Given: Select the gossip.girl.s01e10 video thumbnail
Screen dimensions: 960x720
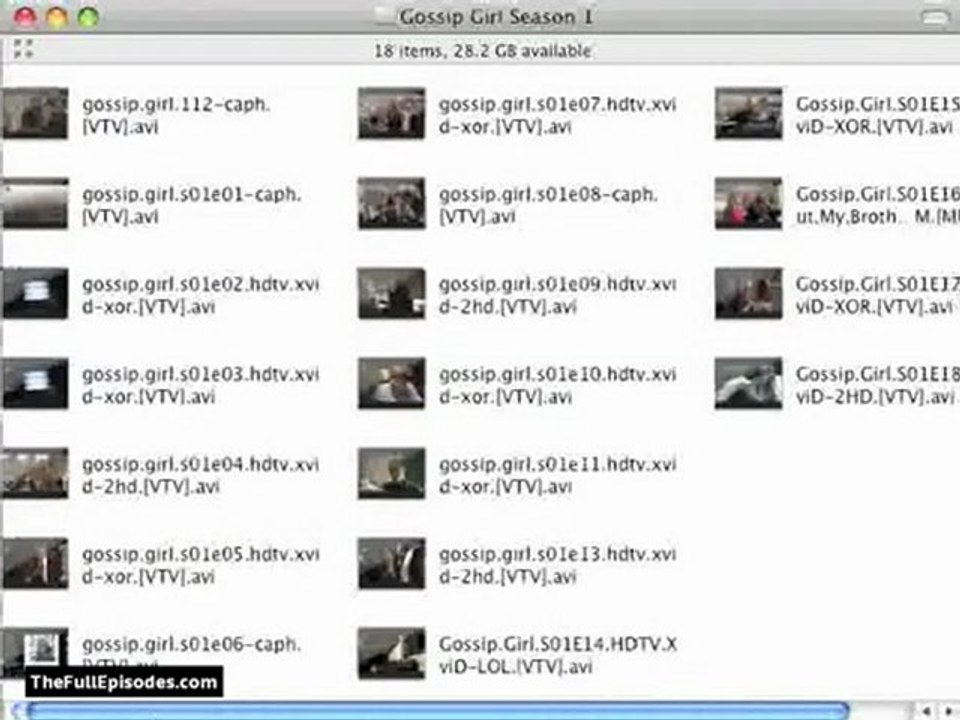Looking at the screenshot, I should point(391,383).
